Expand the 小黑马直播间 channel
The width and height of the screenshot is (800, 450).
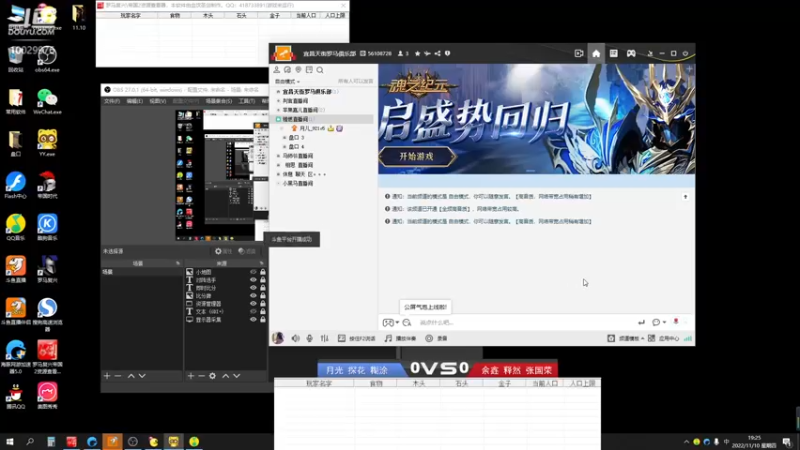coord(278,184)
